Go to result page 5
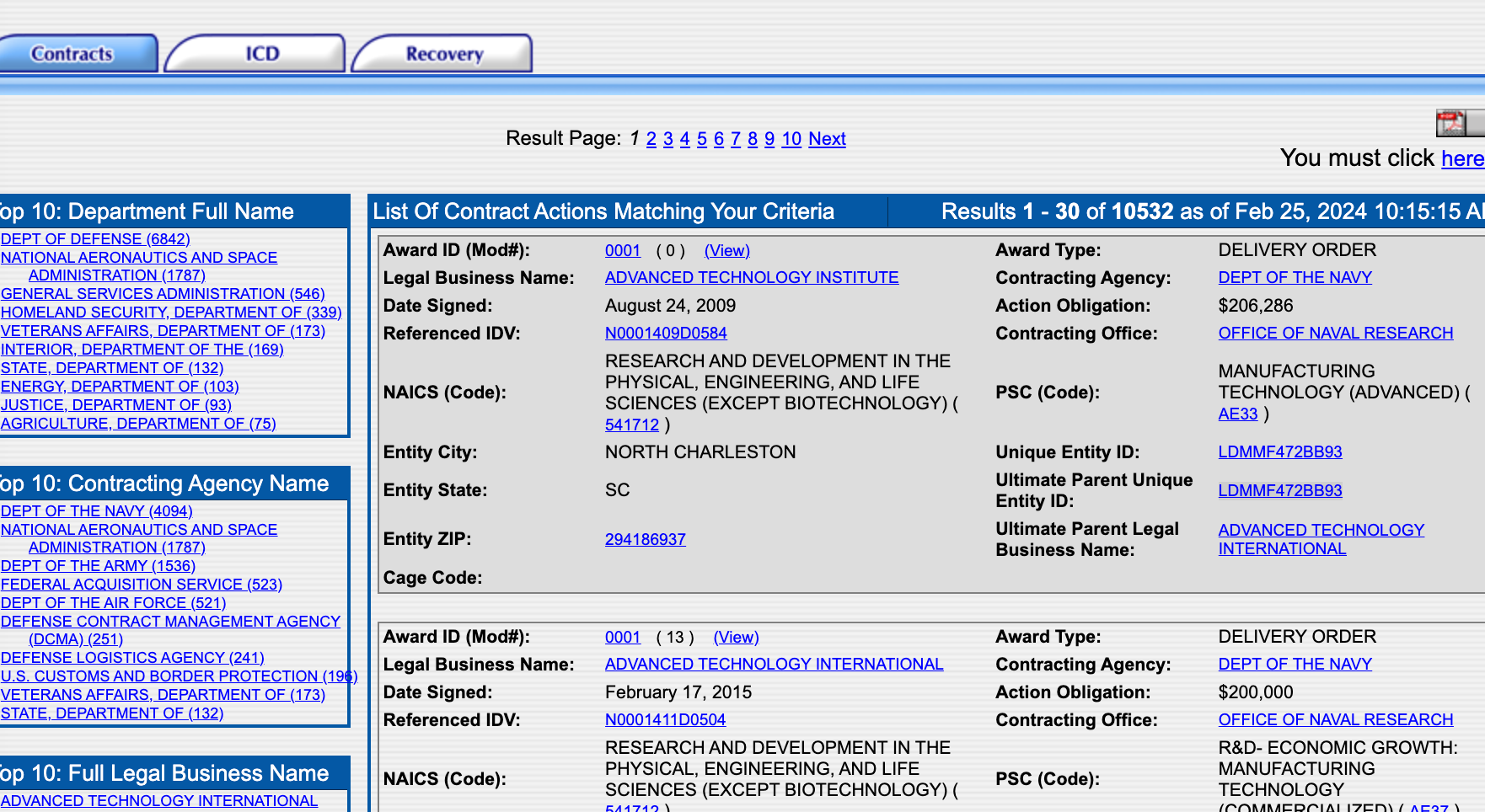Viewport: 1485px width, 812px height. tap(702, 139)
